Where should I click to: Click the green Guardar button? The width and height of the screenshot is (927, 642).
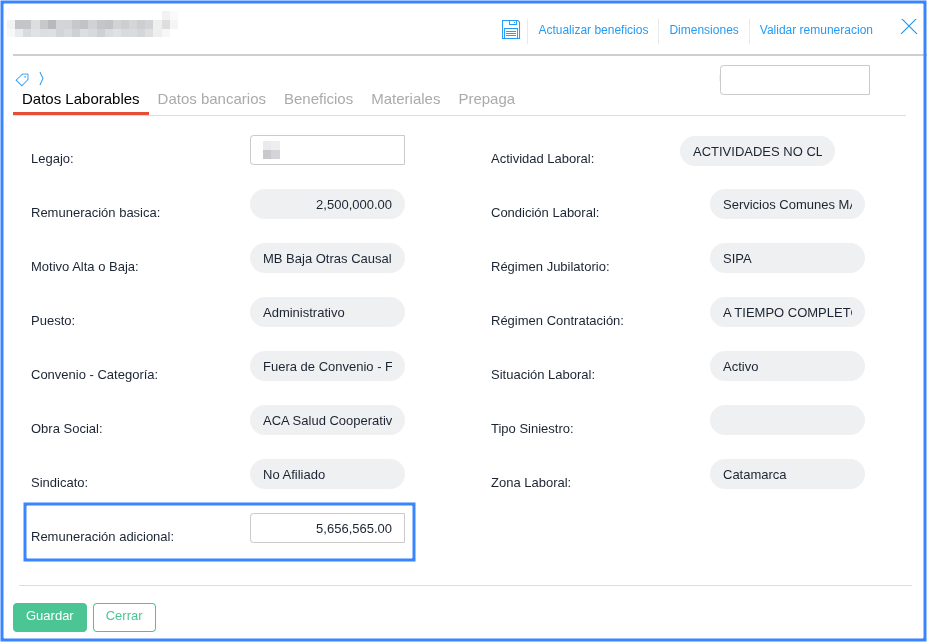(50, 617)
